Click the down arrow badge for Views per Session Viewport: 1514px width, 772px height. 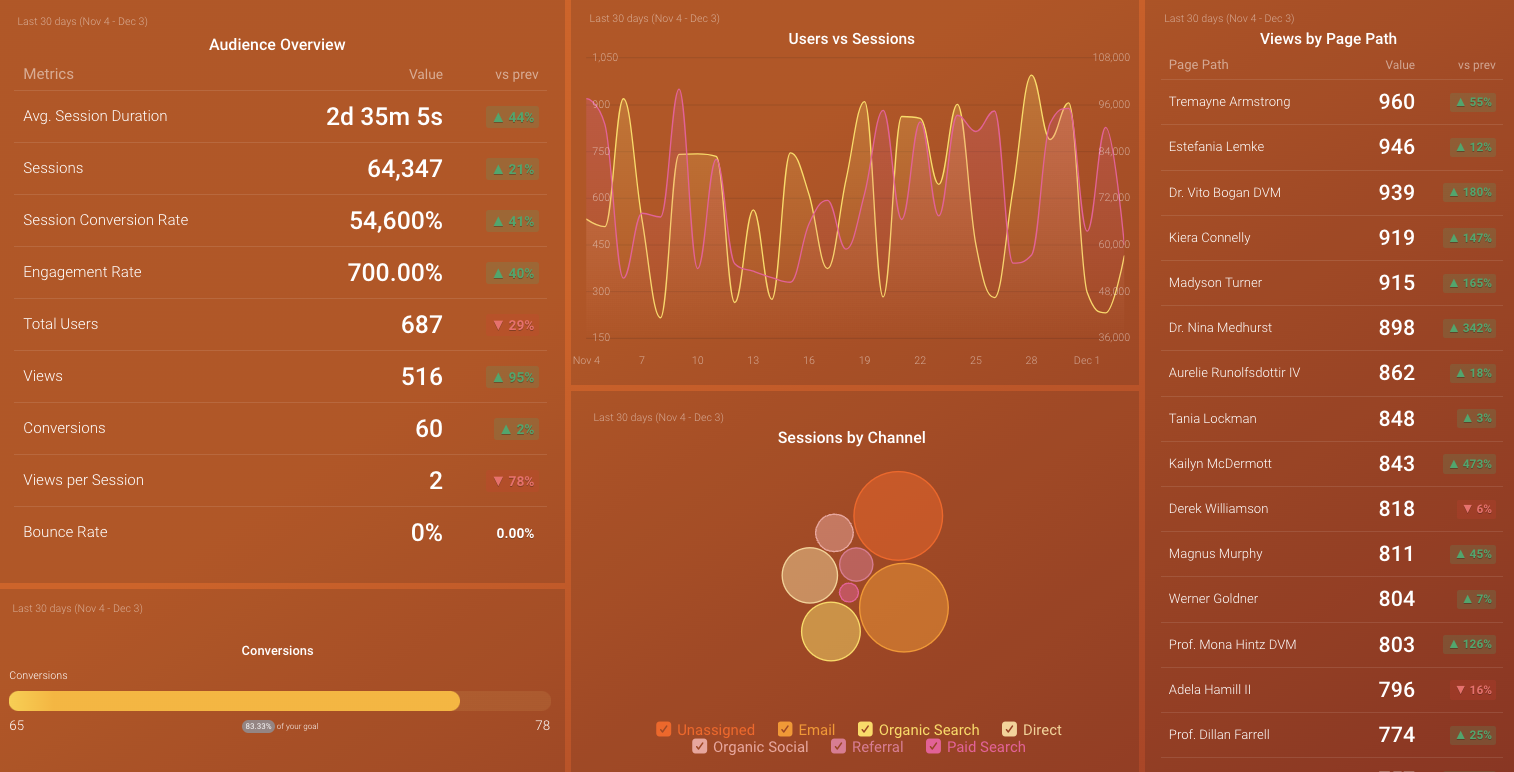pos(512,481)
